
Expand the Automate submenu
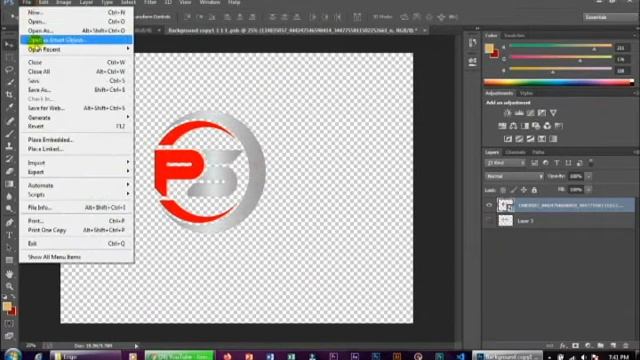[76, 185]
